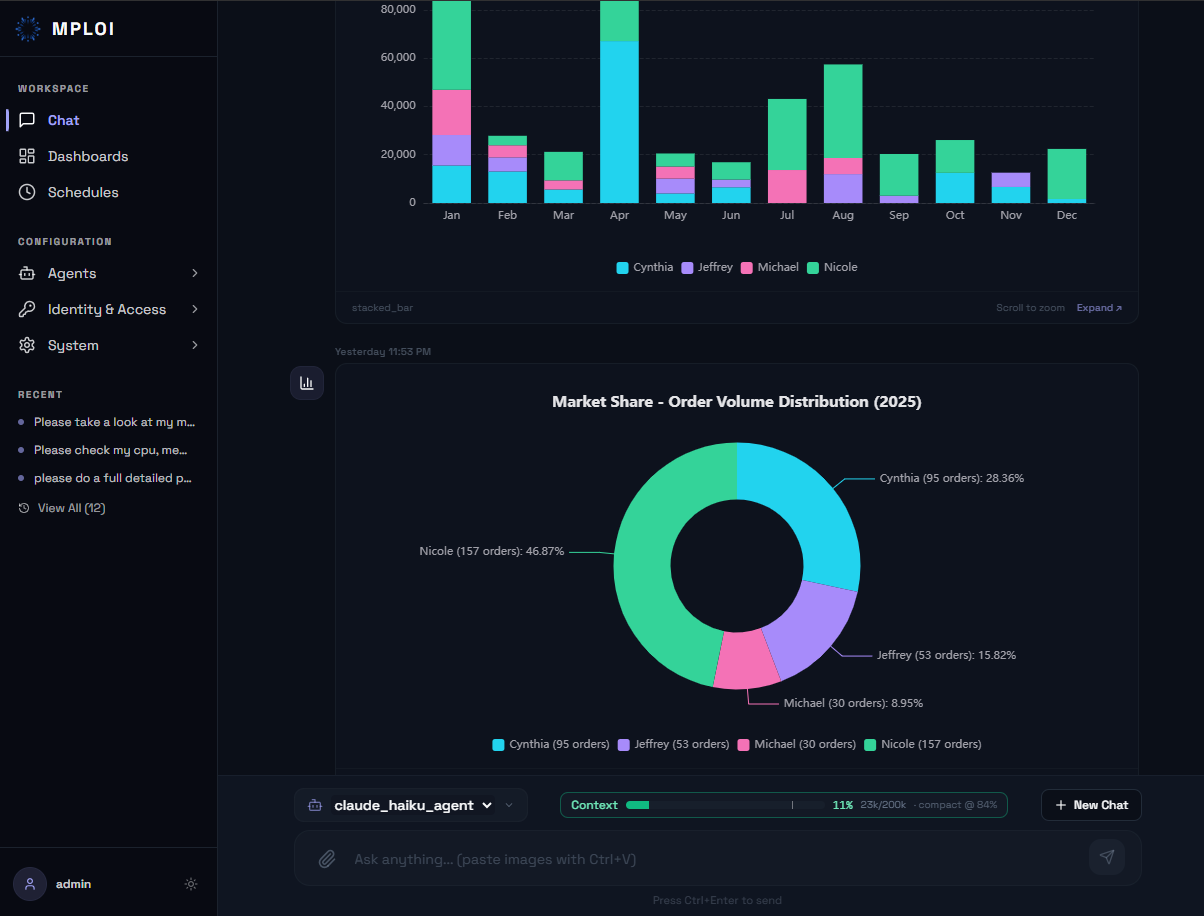Image resolution: width=1204 pixels, height=916 pixels.
Task: Expand the Identity & Access section
Action: (x=108, y=309)
